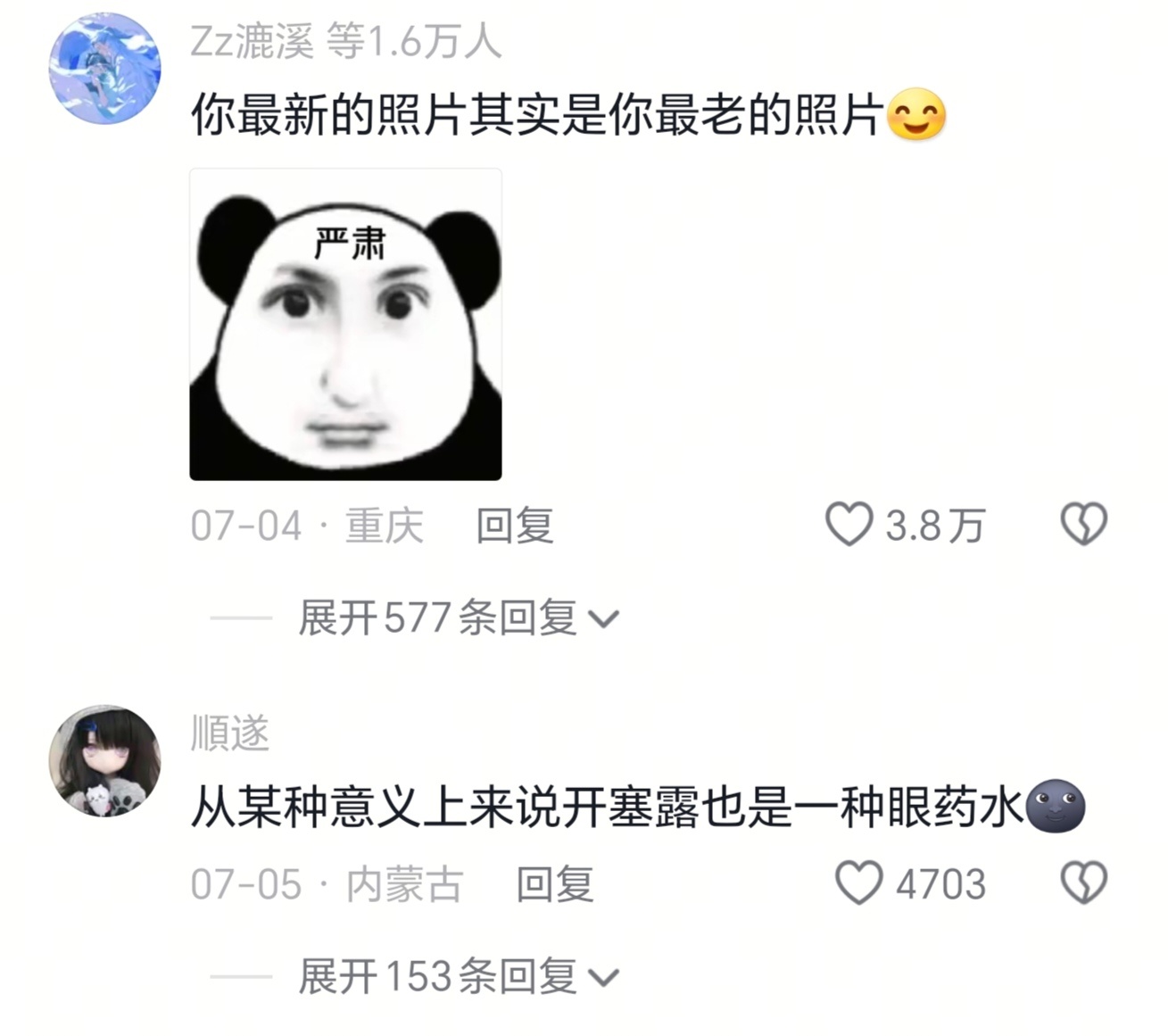Open 順遂's doll avatar profile
Image resolution: width=1168 pixels, height=1036 pixels.
(104, 761)
